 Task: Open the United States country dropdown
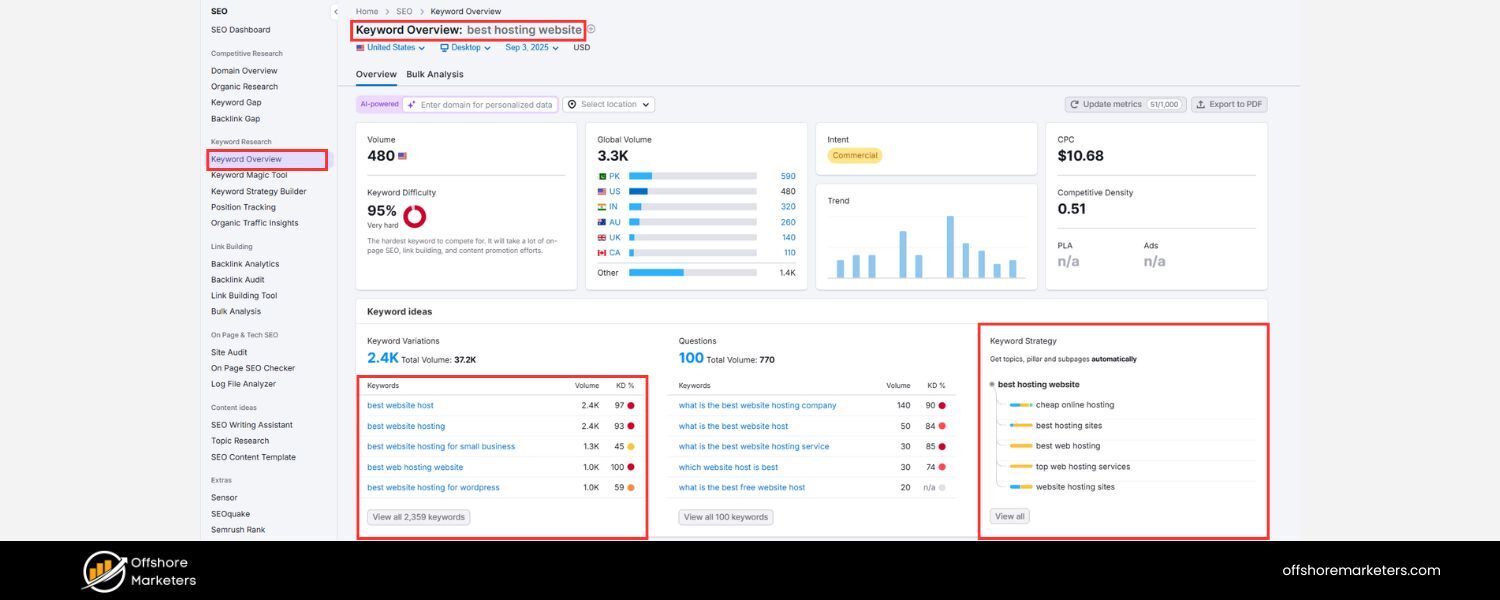point(390,47)
